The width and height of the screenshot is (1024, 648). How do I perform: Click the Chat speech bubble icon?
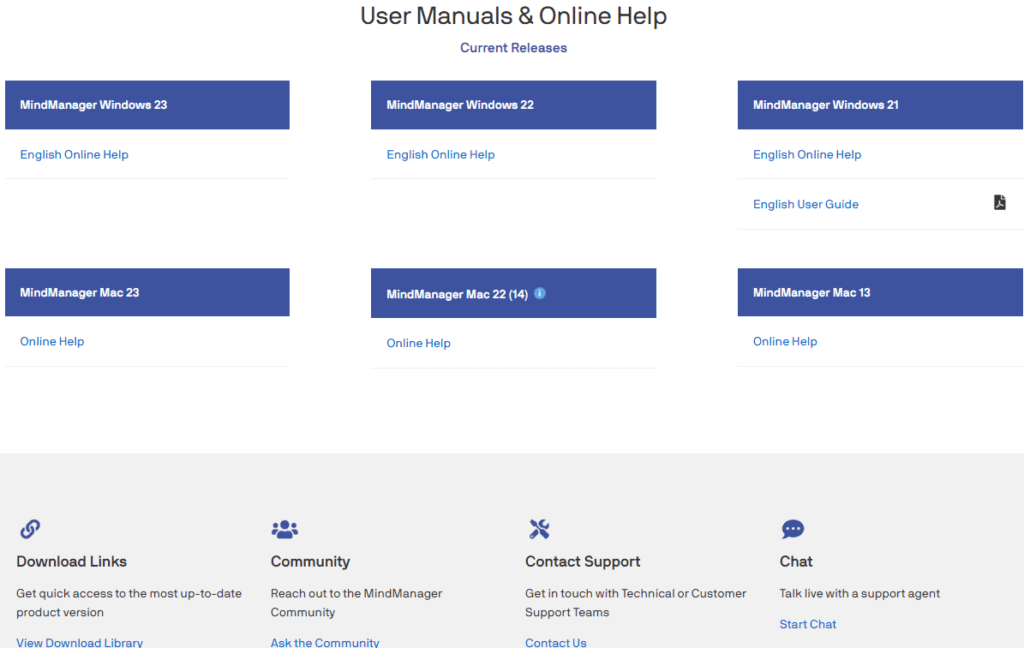click(793, 528)
